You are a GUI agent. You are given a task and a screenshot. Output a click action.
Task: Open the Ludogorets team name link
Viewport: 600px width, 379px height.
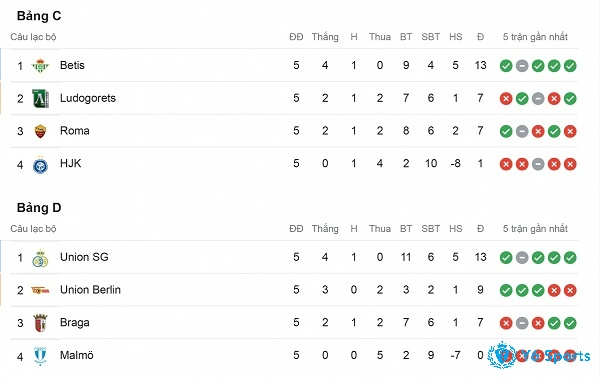pyautogui.click(x=88, y=98)
